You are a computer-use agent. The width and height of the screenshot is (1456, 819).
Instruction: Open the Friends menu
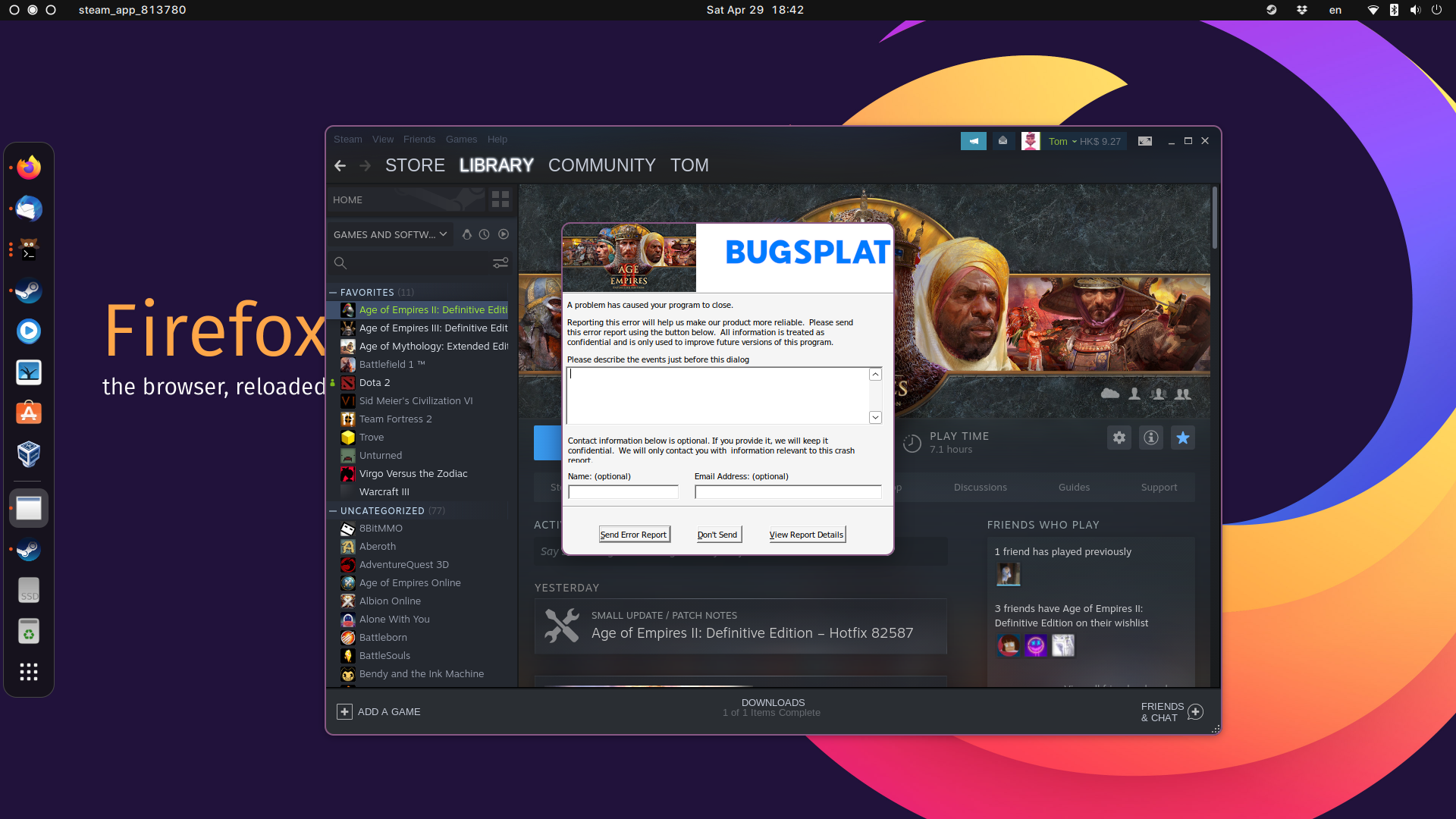pyautogui.click(x=419, y=140)
